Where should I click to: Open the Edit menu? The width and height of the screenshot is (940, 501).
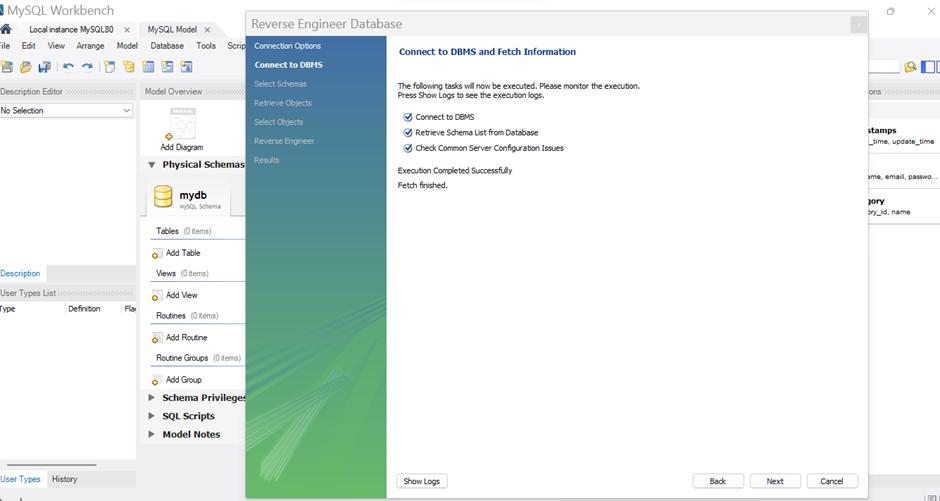tap(29, 46)
